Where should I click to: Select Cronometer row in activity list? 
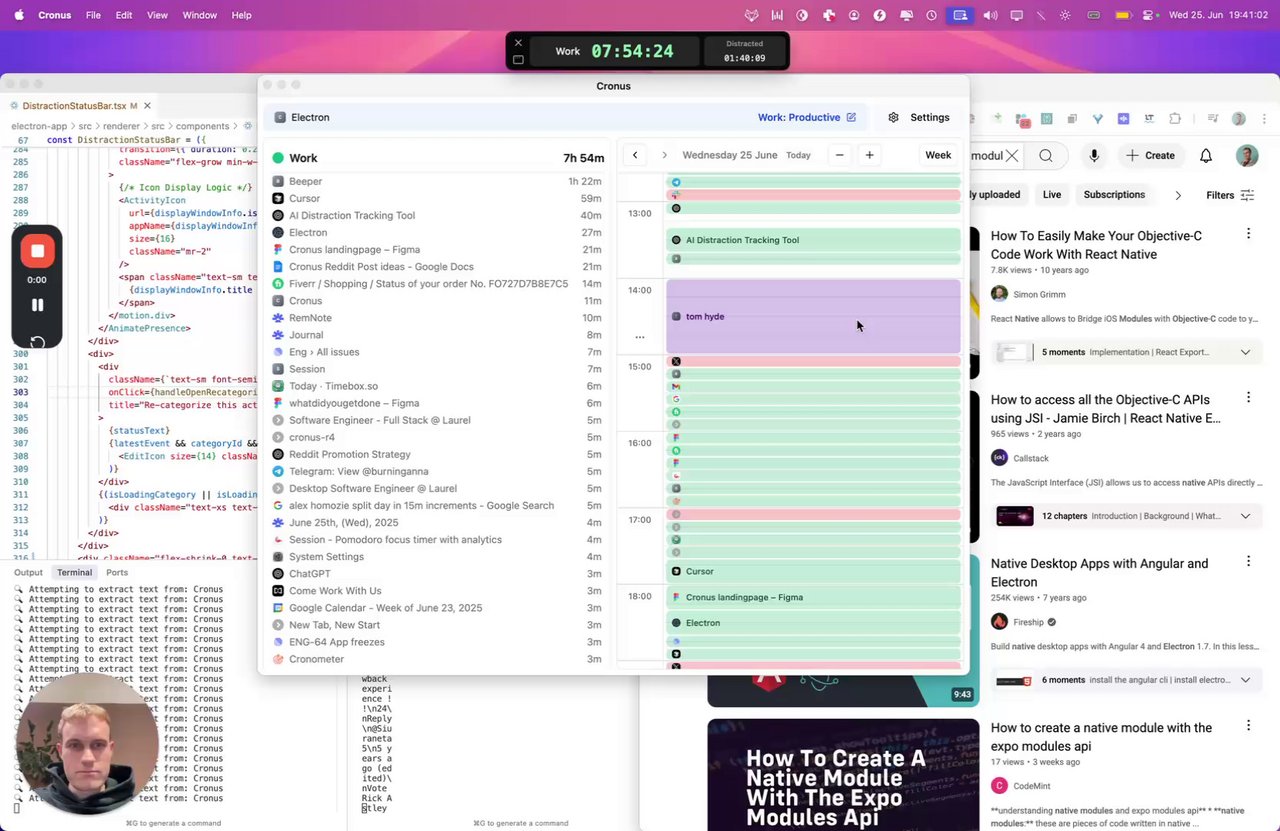(438, 658)
